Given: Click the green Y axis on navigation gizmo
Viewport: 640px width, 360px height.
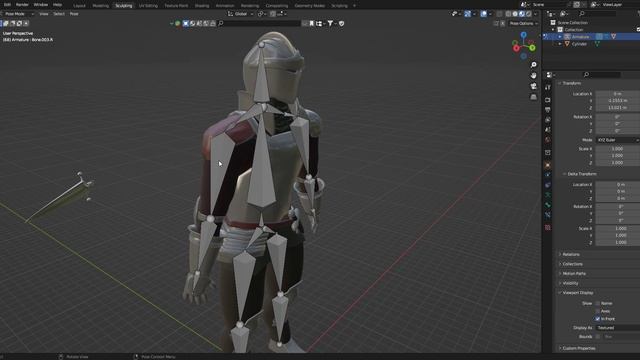Looking at the screenshot, I should point(533,48).
